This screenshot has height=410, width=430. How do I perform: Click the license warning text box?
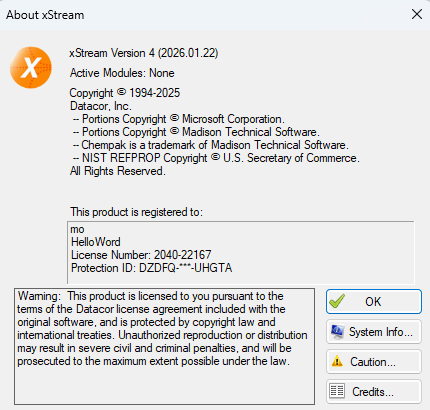tap(164, 346)
